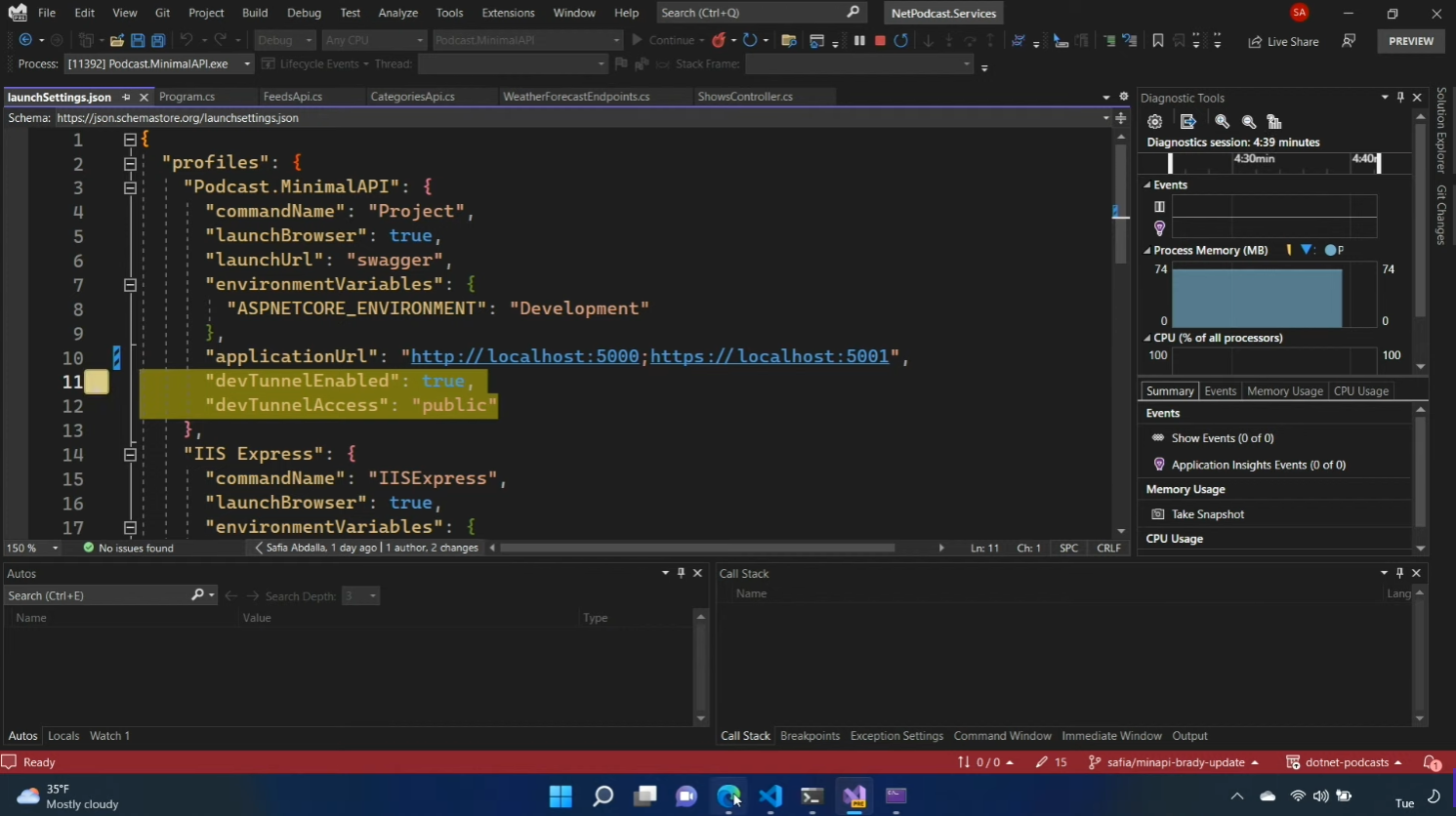Open Diagnostic Tools settings gear
1456x816 pixels.
(1155, 122)
